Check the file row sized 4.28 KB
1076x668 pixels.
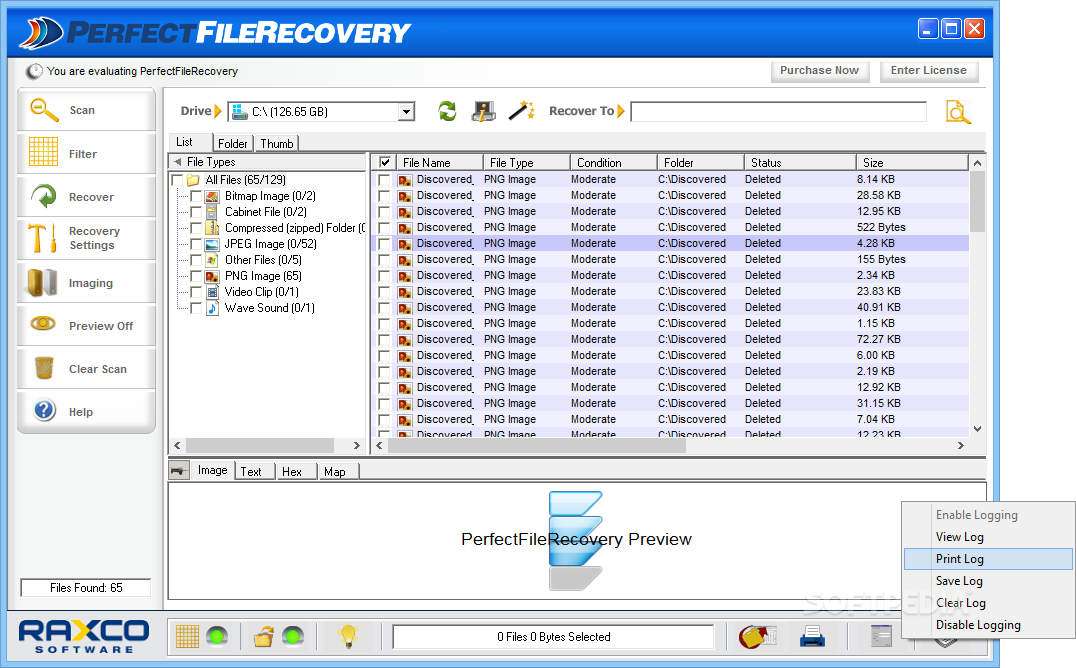(384, 243)
